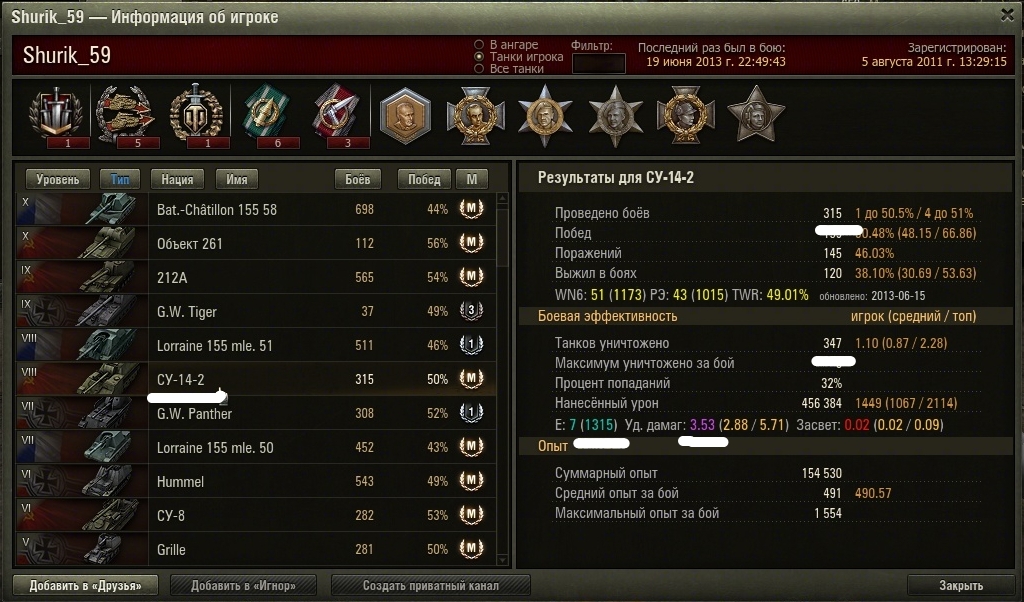The width and height of the screenshot is (1024, 602).
Task: Sort tank list by 'Побед' column
Action: coord(424,179)
